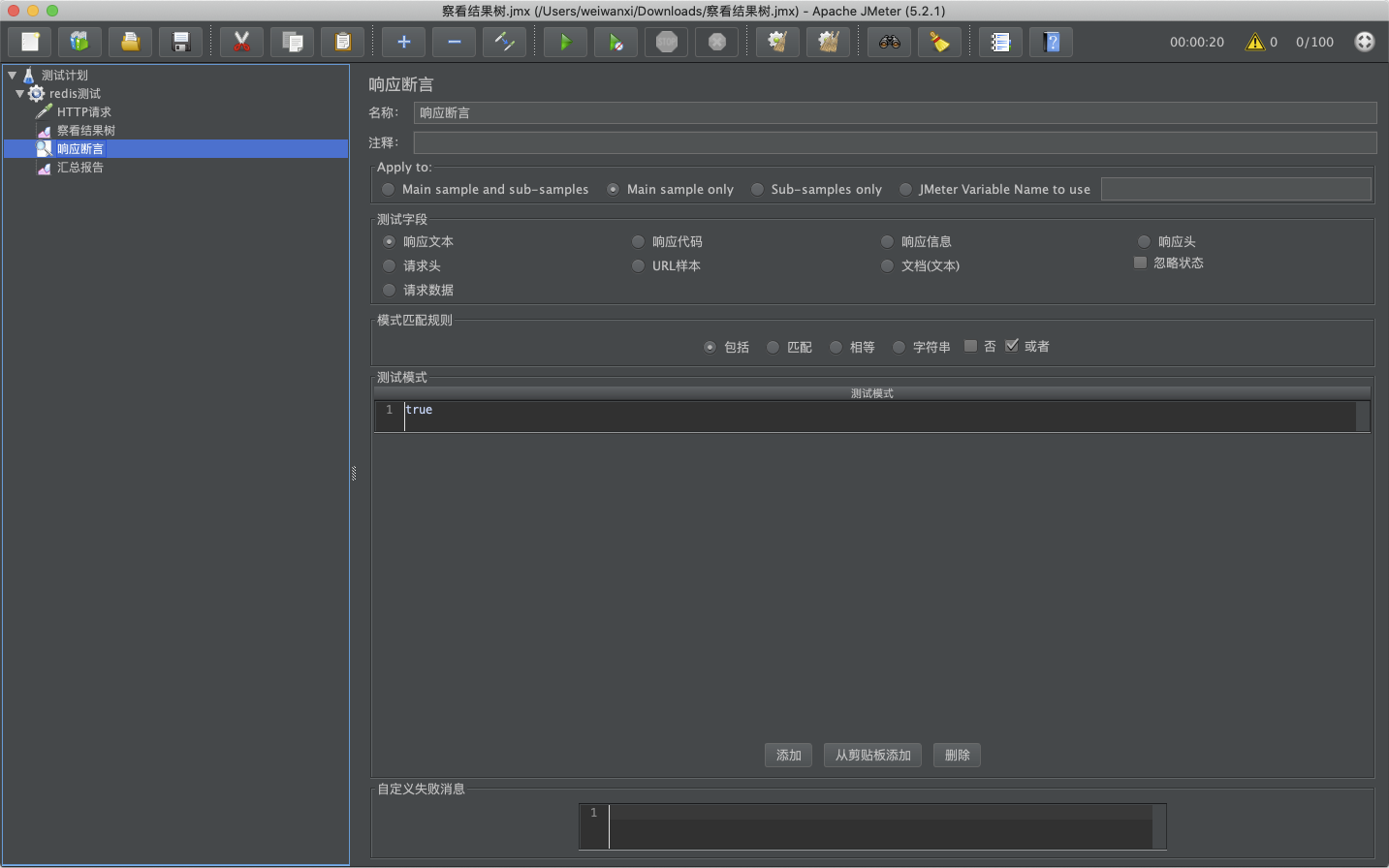This screenshot has width=1389, height=868.
Task: Focus the 名称 input field
Action: 896,113
